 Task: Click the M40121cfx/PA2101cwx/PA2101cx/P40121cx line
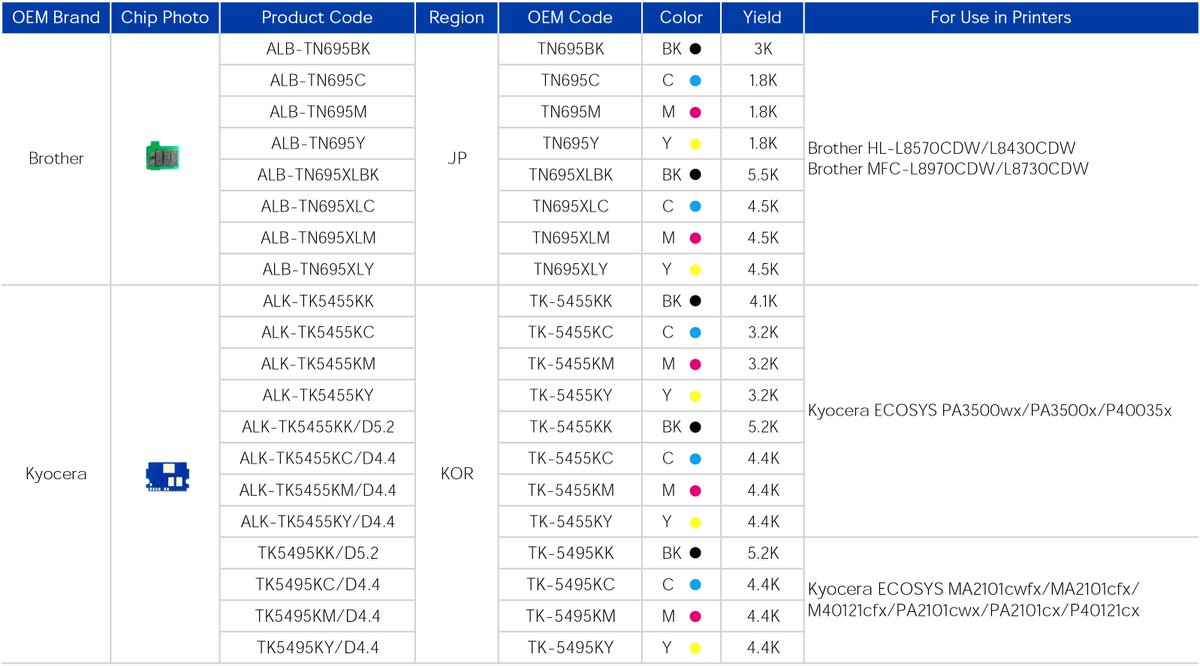pos(973,610)
